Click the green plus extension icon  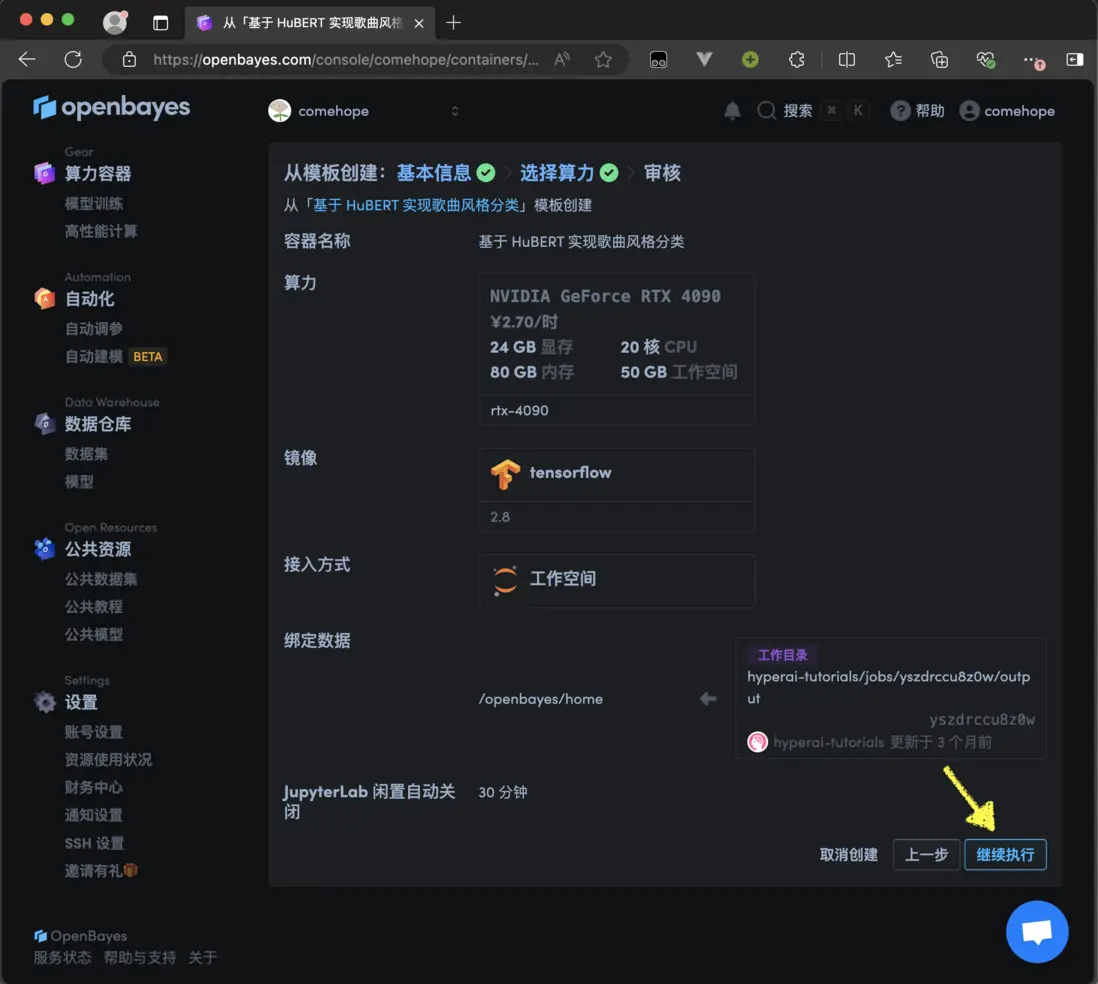tap(750, 60)
